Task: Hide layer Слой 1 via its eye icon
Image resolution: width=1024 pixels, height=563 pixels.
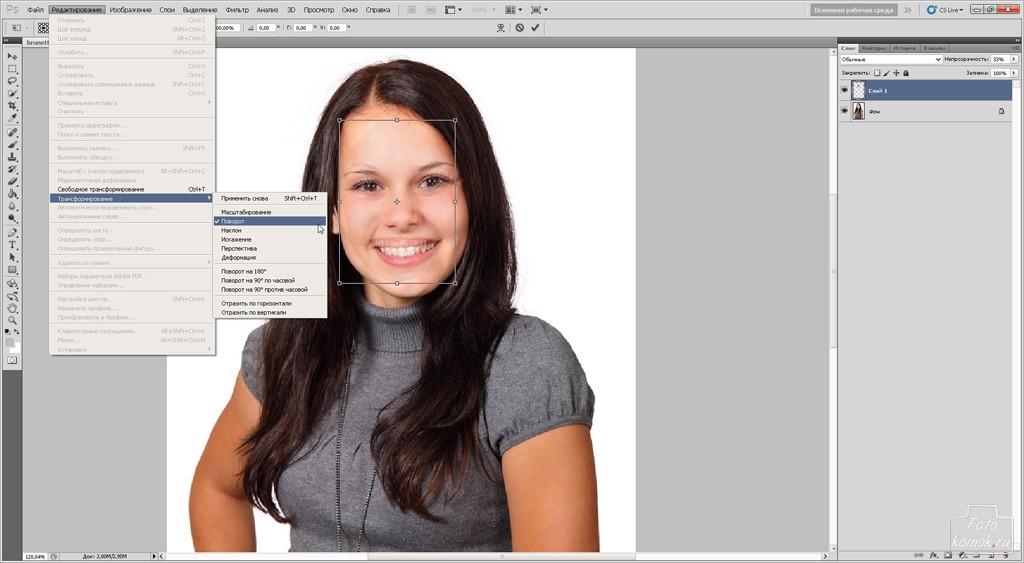Action: [x=844, y=91]
